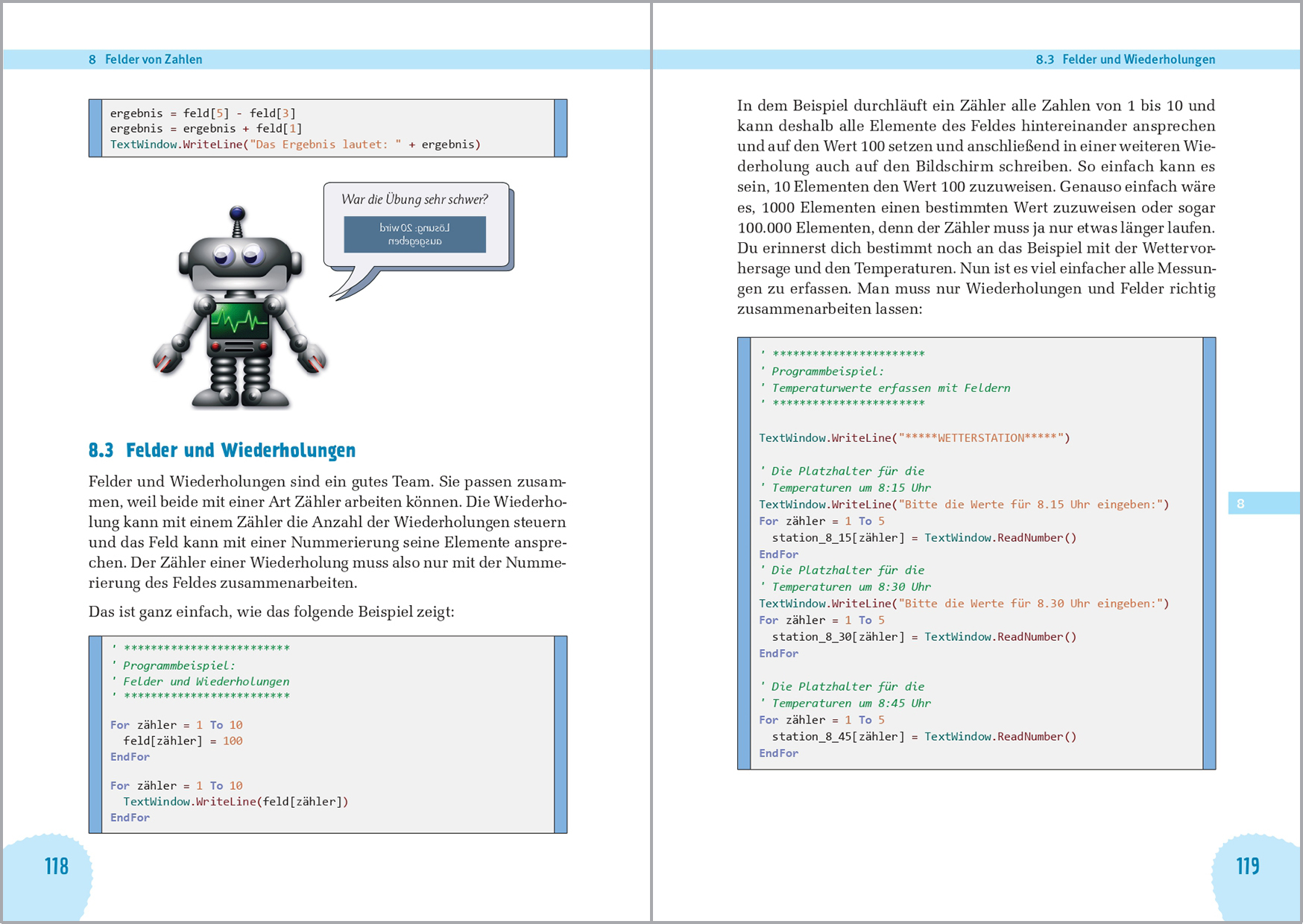Image resolution: width=1303 pixels, height=924 pixels.
Task: Click the mirrored solution box in the speech bubble
Action: click(414, 235)
